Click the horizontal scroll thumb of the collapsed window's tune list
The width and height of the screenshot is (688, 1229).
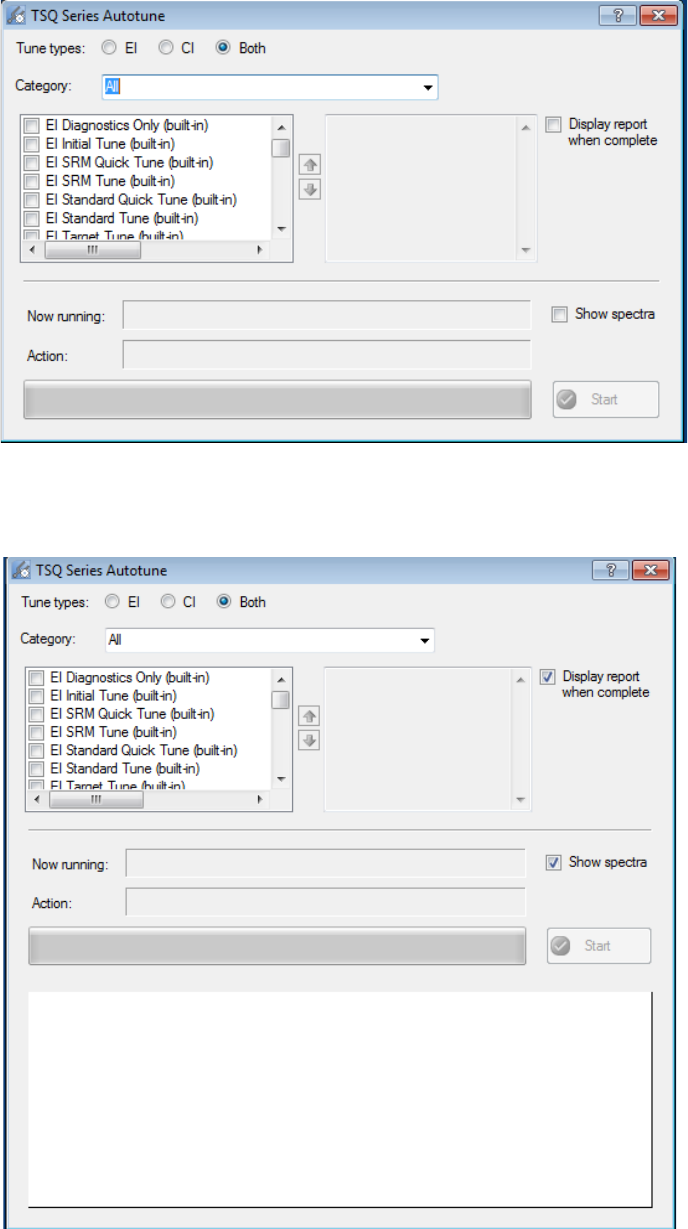pyautogui.click(x=93, y=250)
